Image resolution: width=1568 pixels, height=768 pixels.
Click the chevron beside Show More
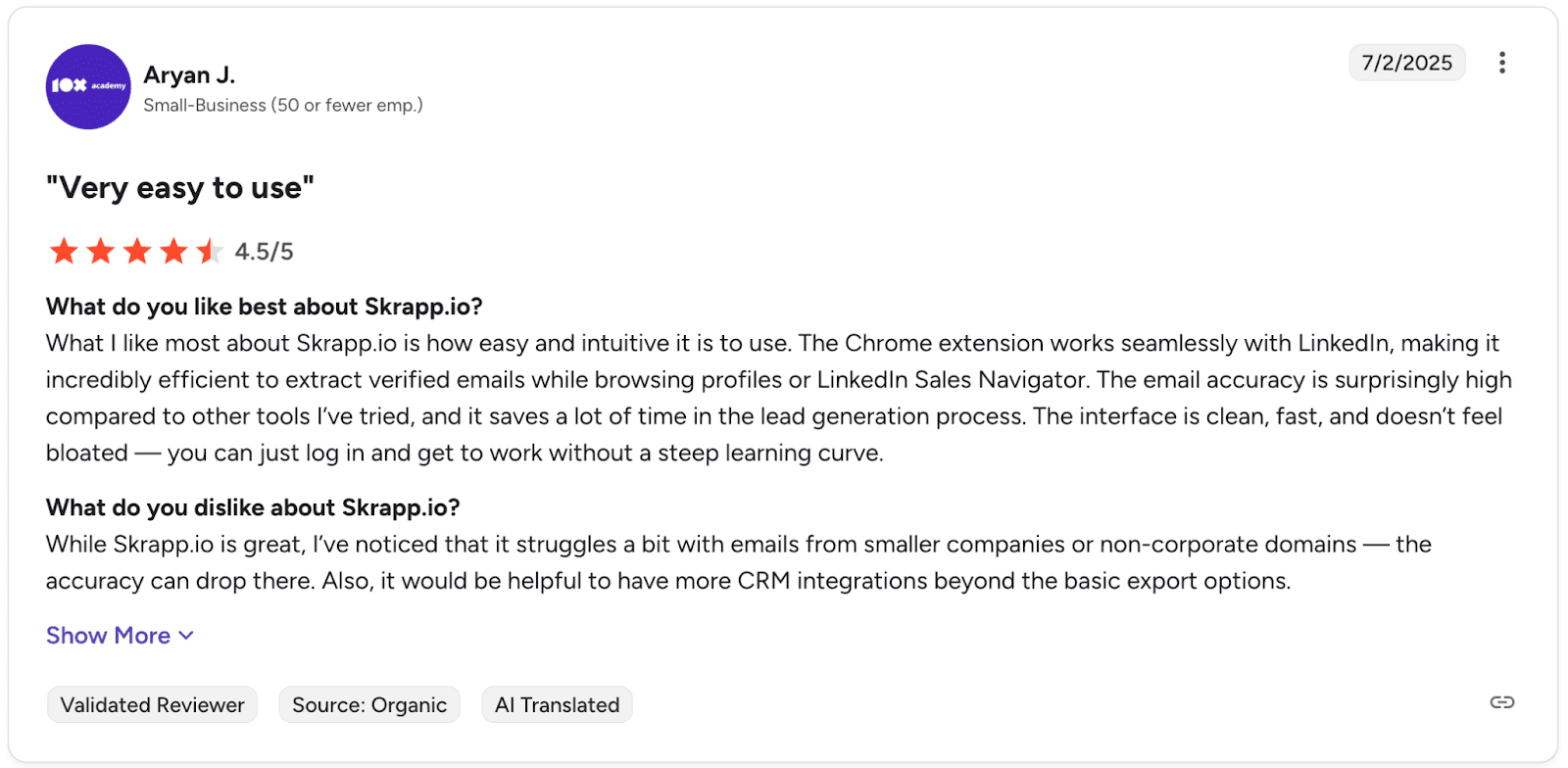click(186, 636)
